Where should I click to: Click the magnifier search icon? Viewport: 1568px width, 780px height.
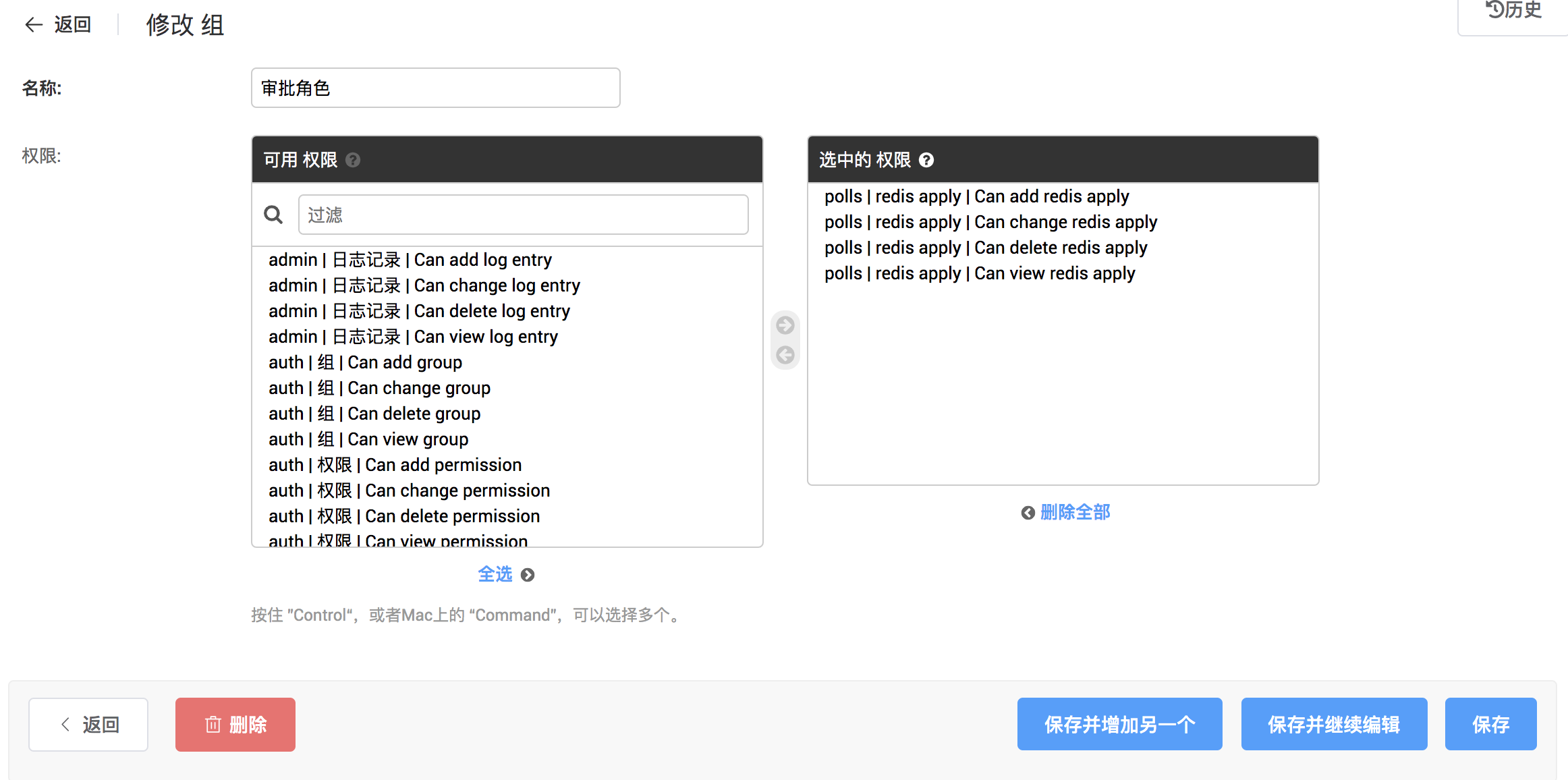click(273, 215)
